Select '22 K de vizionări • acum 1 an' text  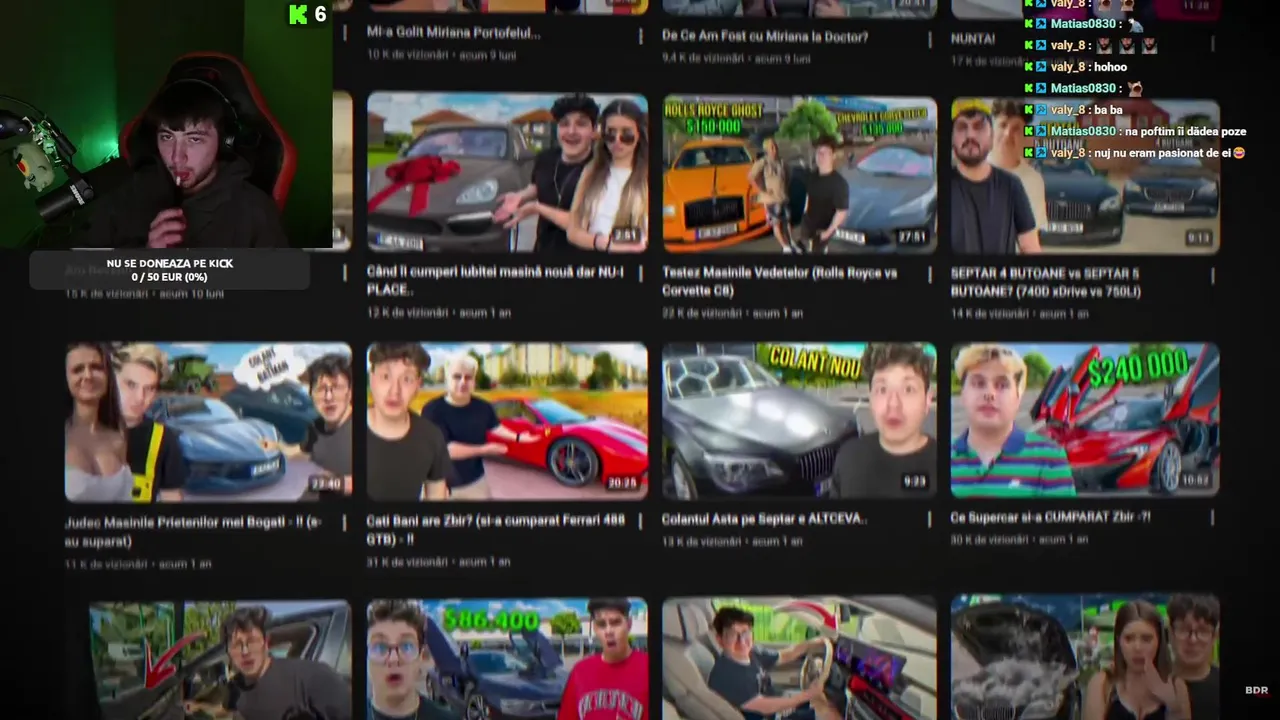pos(733,313)
